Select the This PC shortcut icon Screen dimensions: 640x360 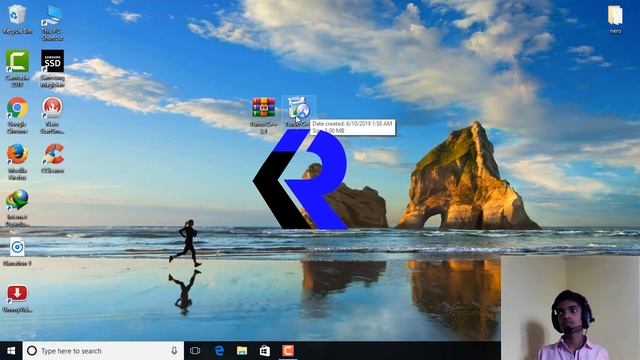[x=52, y=16]
